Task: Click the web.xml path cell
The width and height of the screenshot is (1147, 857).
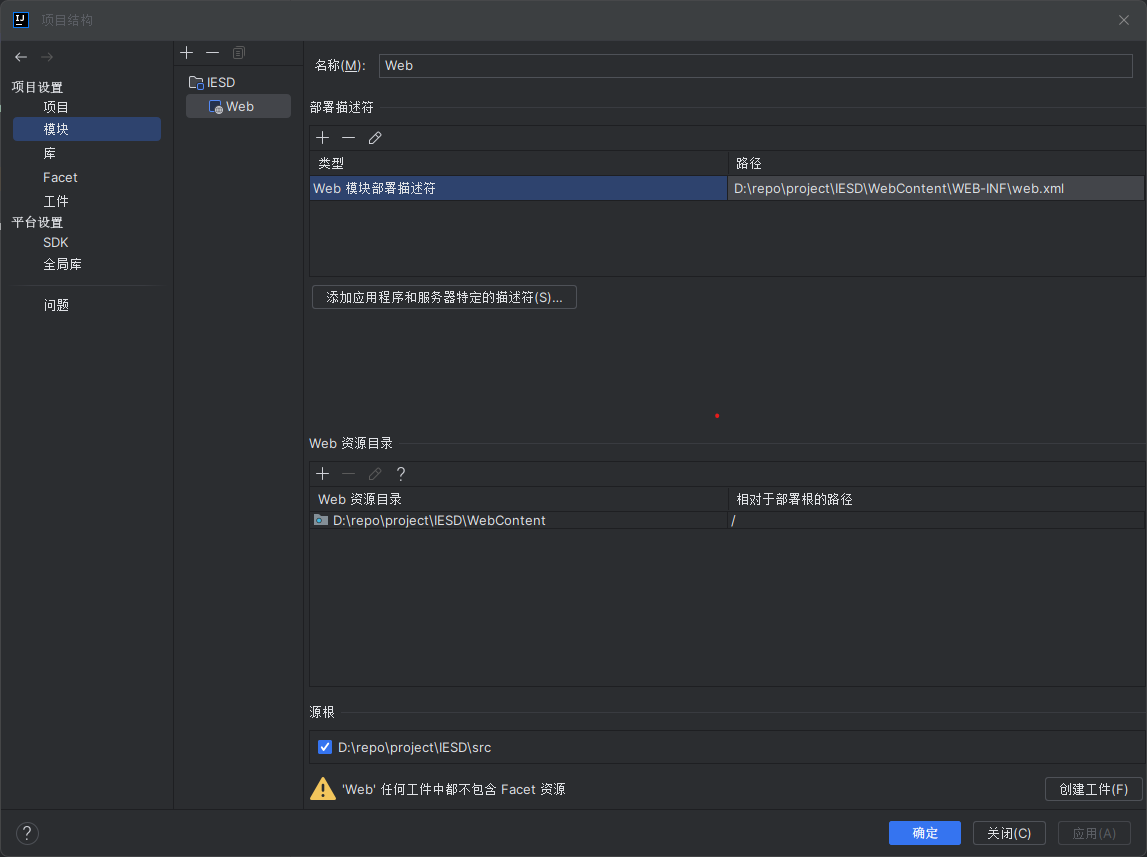Action: (936, 189)
